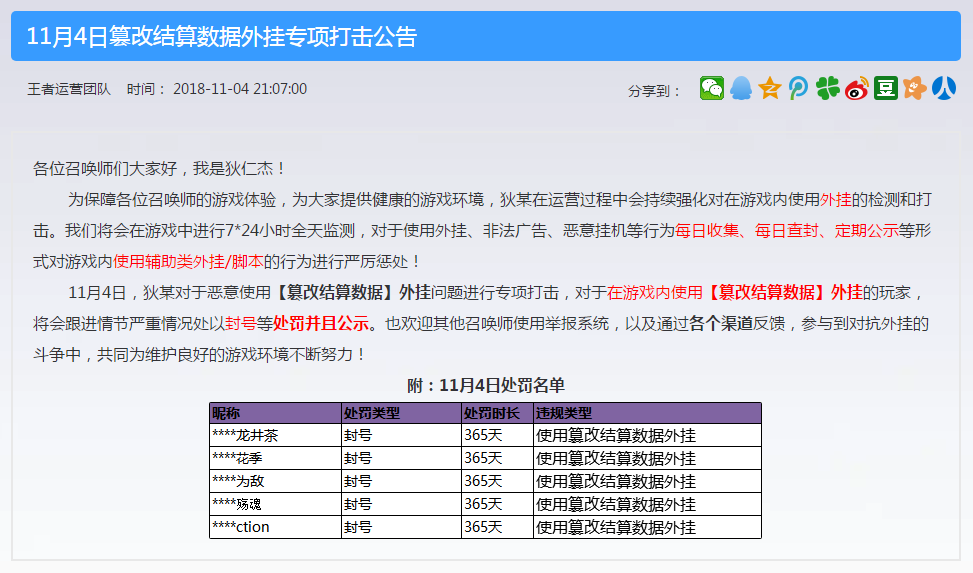
Task: Click the orange smiling star share icon
Action: (915, 88)
